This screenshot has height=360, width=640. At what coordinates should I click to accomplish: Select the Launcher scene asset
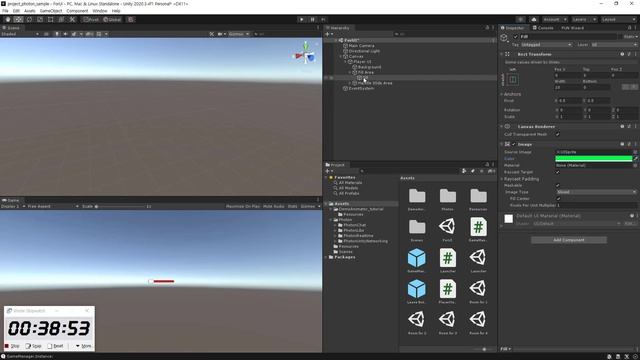pos(478,261)
